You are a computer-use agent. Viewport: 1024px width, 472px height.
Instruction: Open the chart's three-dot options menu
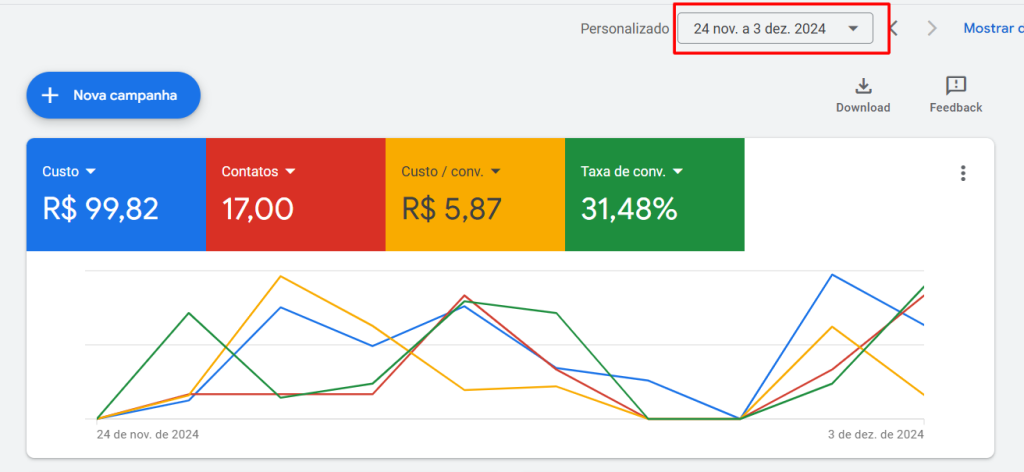tap(963, 173)
